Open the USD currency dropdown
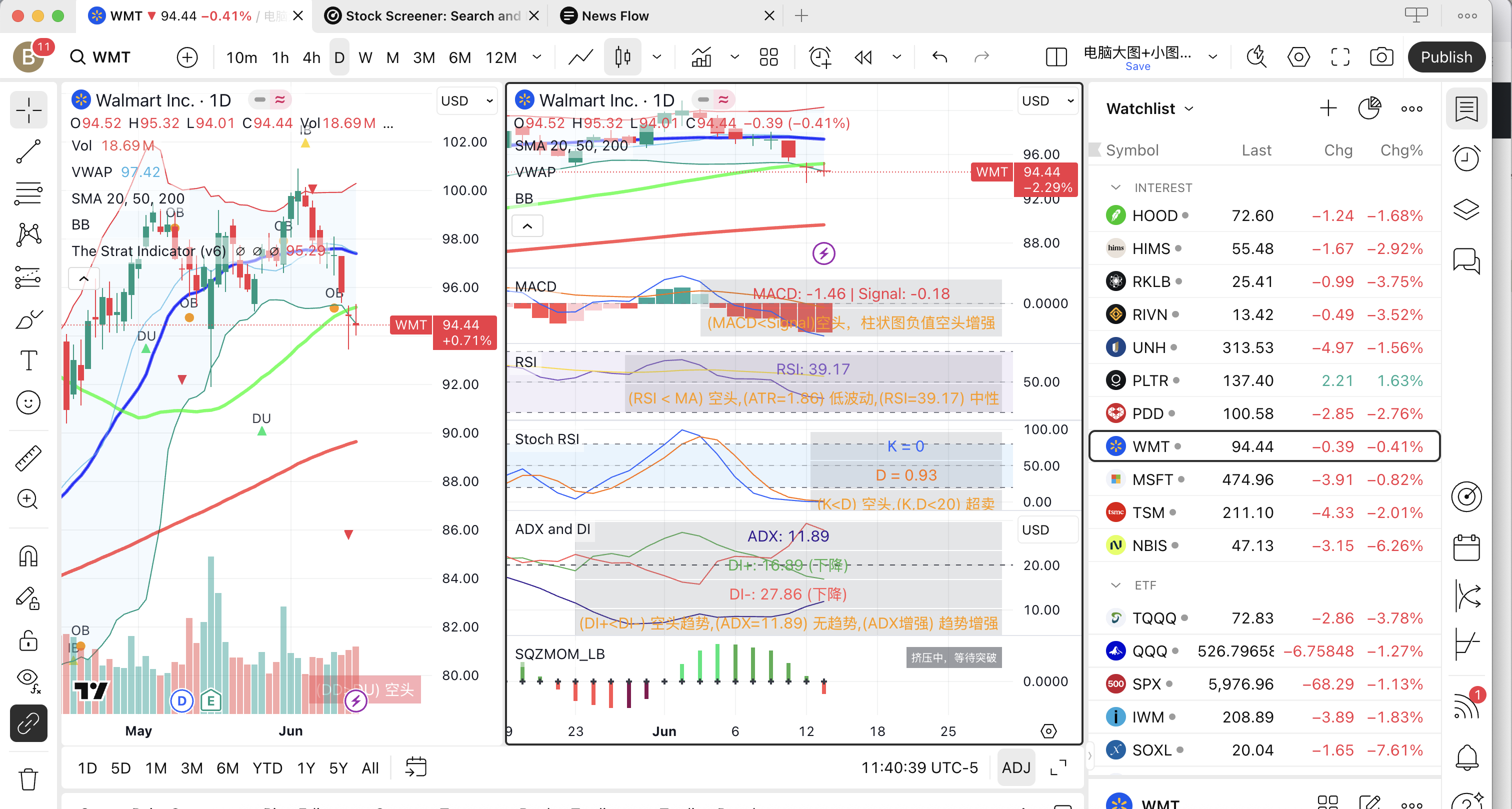This screenshot has width=1512, height=809. [x=466, y=100]
